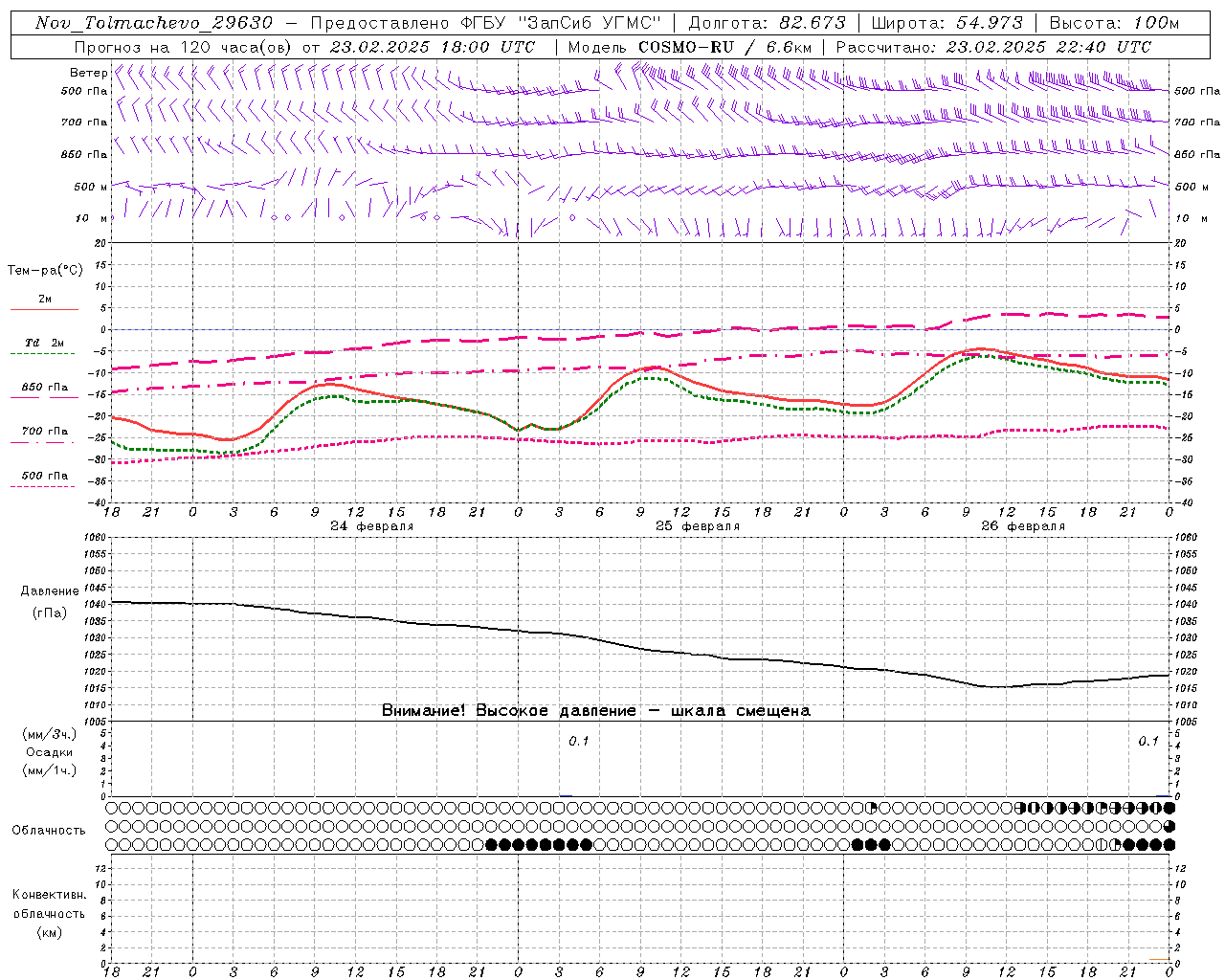Click the '24 февраля' date label

coord(372,526)
